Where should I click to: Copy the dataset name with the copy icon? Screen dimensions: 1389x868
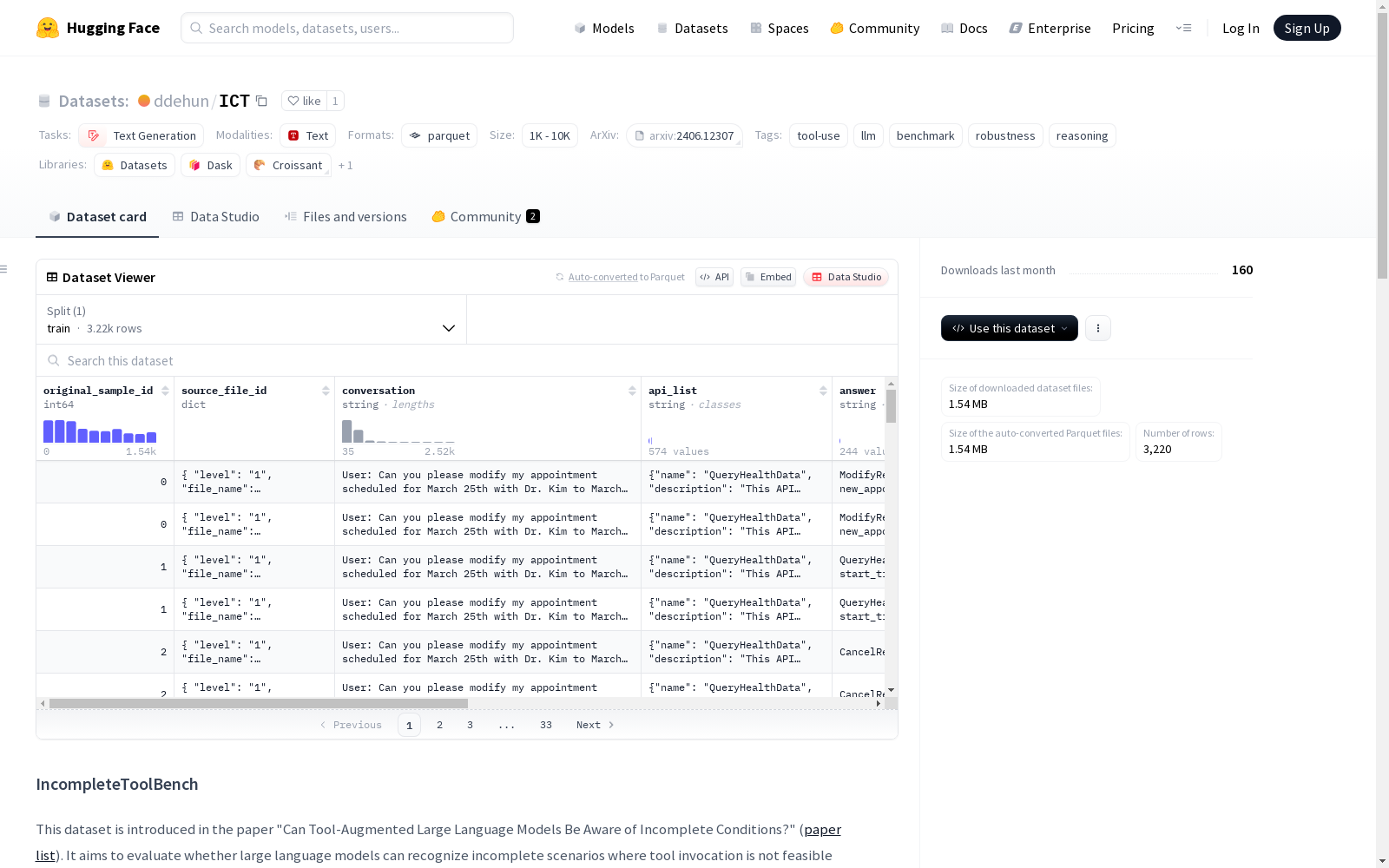(261, 101)
